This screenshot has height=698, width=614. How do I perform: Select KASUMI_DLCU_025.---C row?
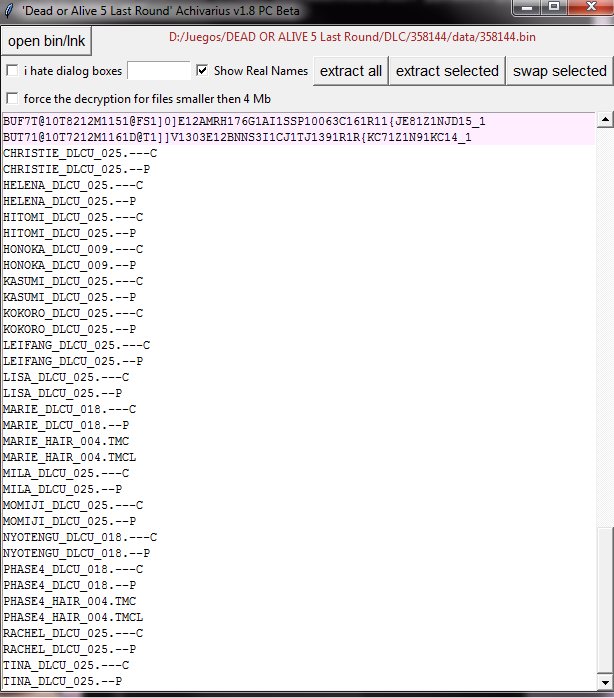click(x=298, y=281)
